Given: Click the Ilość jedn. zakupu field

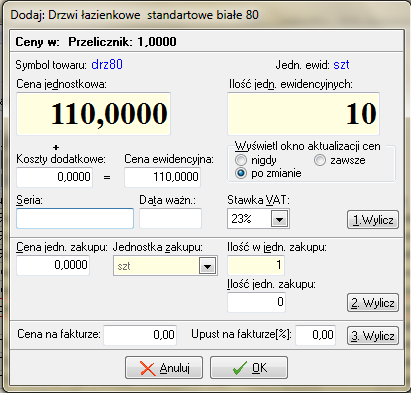Looking at the screenshot, I should click(256, 302).
